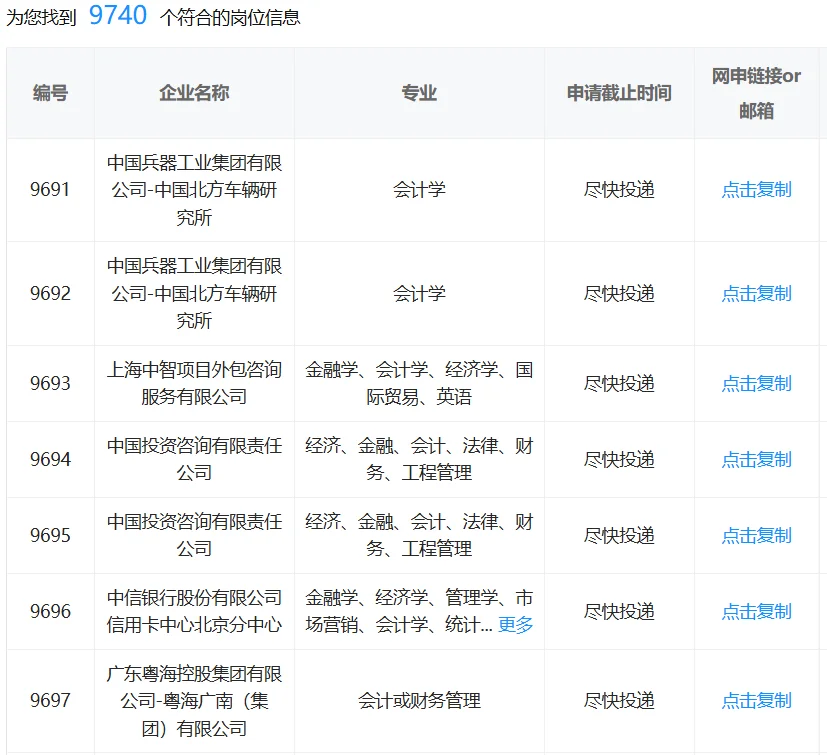Click the 9740 result count number
Image resolution: width=827 pixels, height=755 pixels.
coord(118,15)
